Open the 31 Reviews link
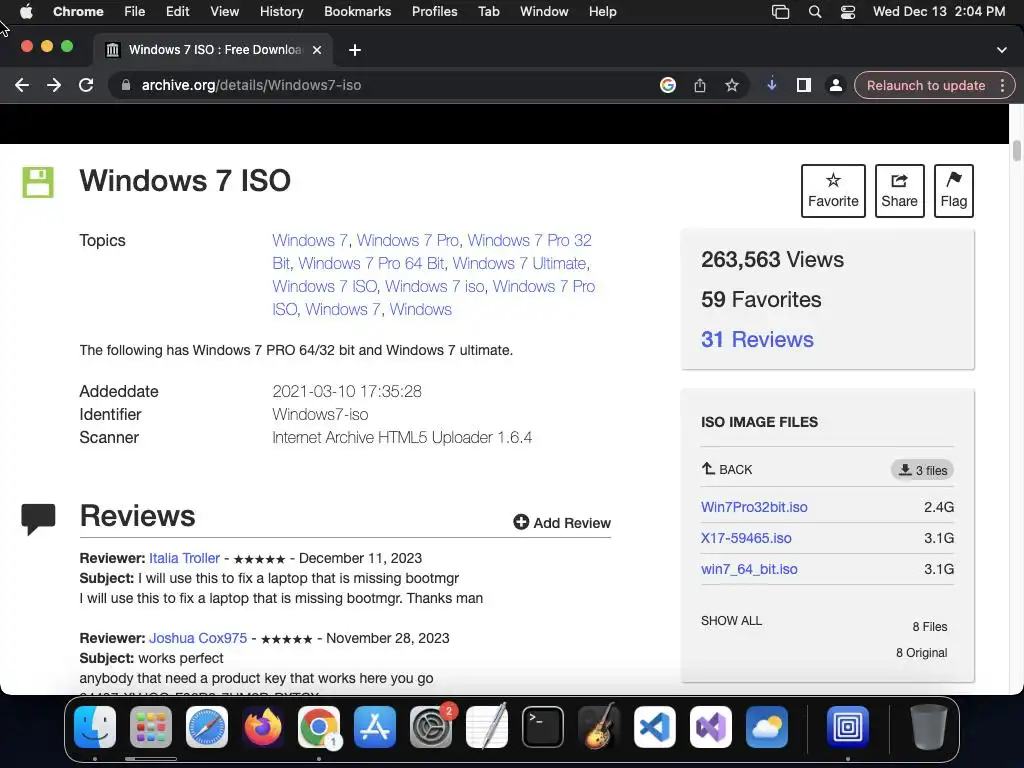Image resolution: width=1024 pixels, height=768 pixels. (757, 340)
